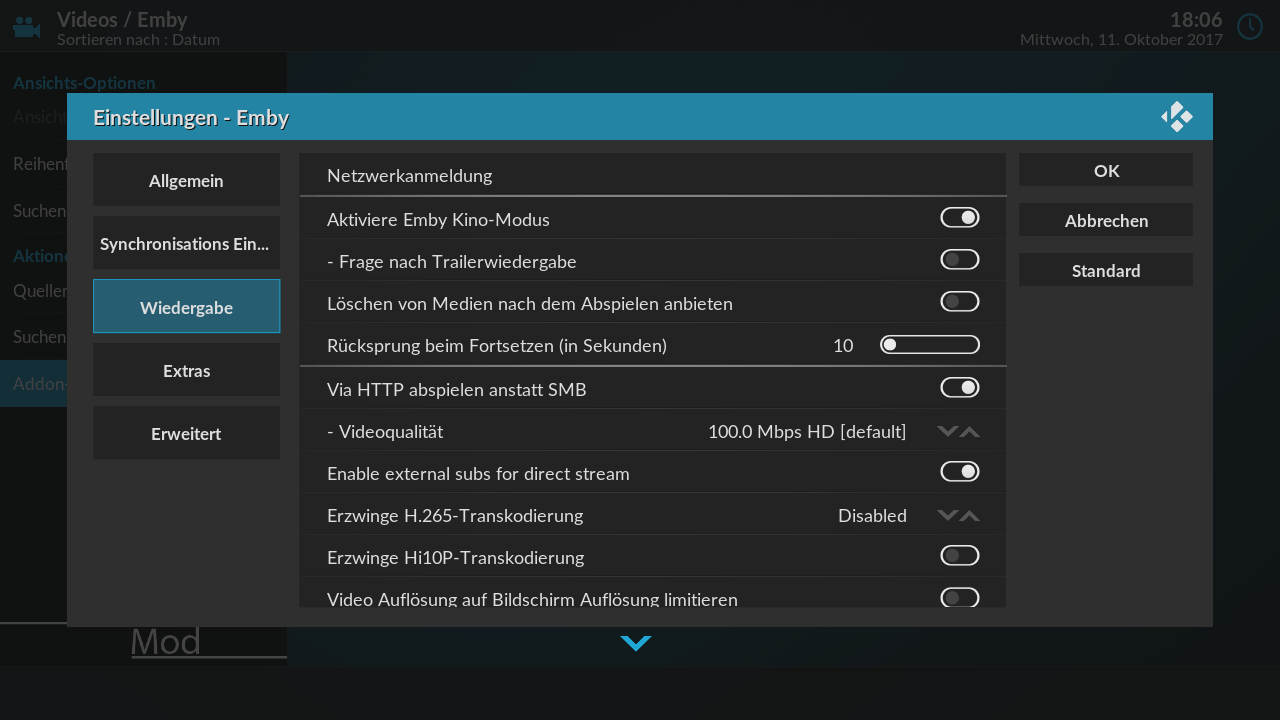1280x720 pixels.
Task: Click the video camera icon beside Videos / Emby
Action: (27, 27)
